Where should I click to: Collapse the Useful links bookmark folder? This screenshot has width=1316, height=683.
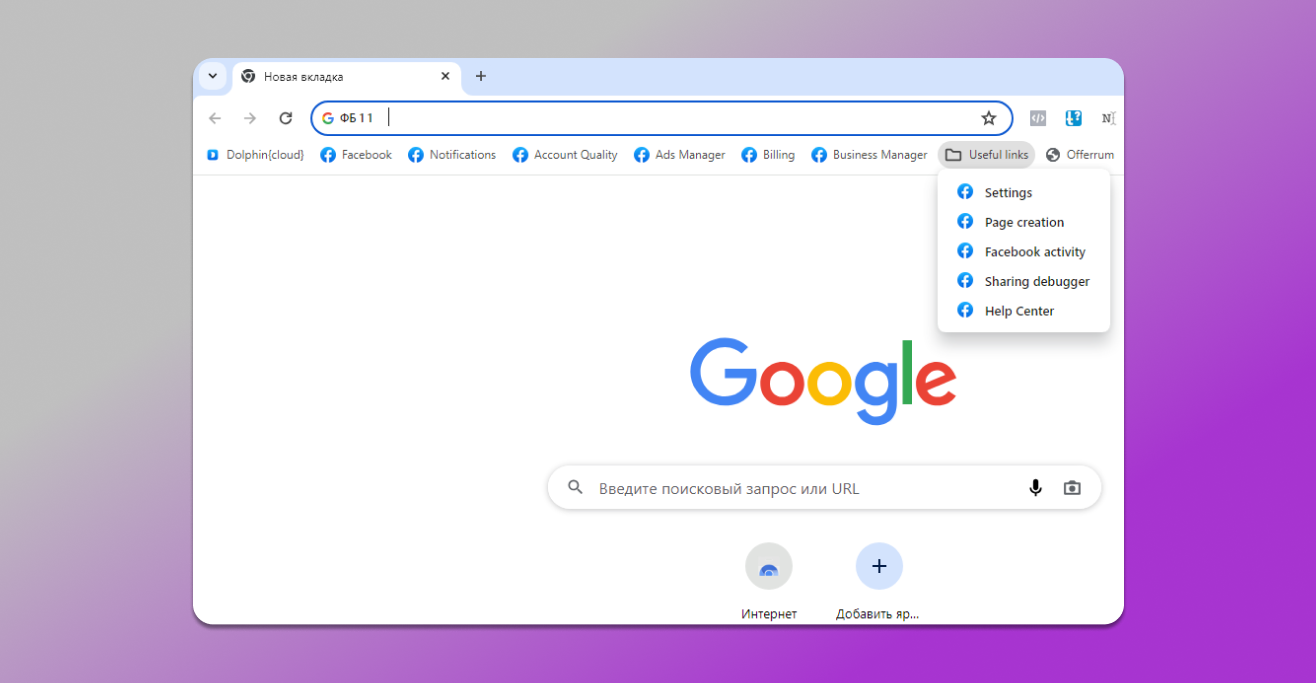[x=987, y=155]
